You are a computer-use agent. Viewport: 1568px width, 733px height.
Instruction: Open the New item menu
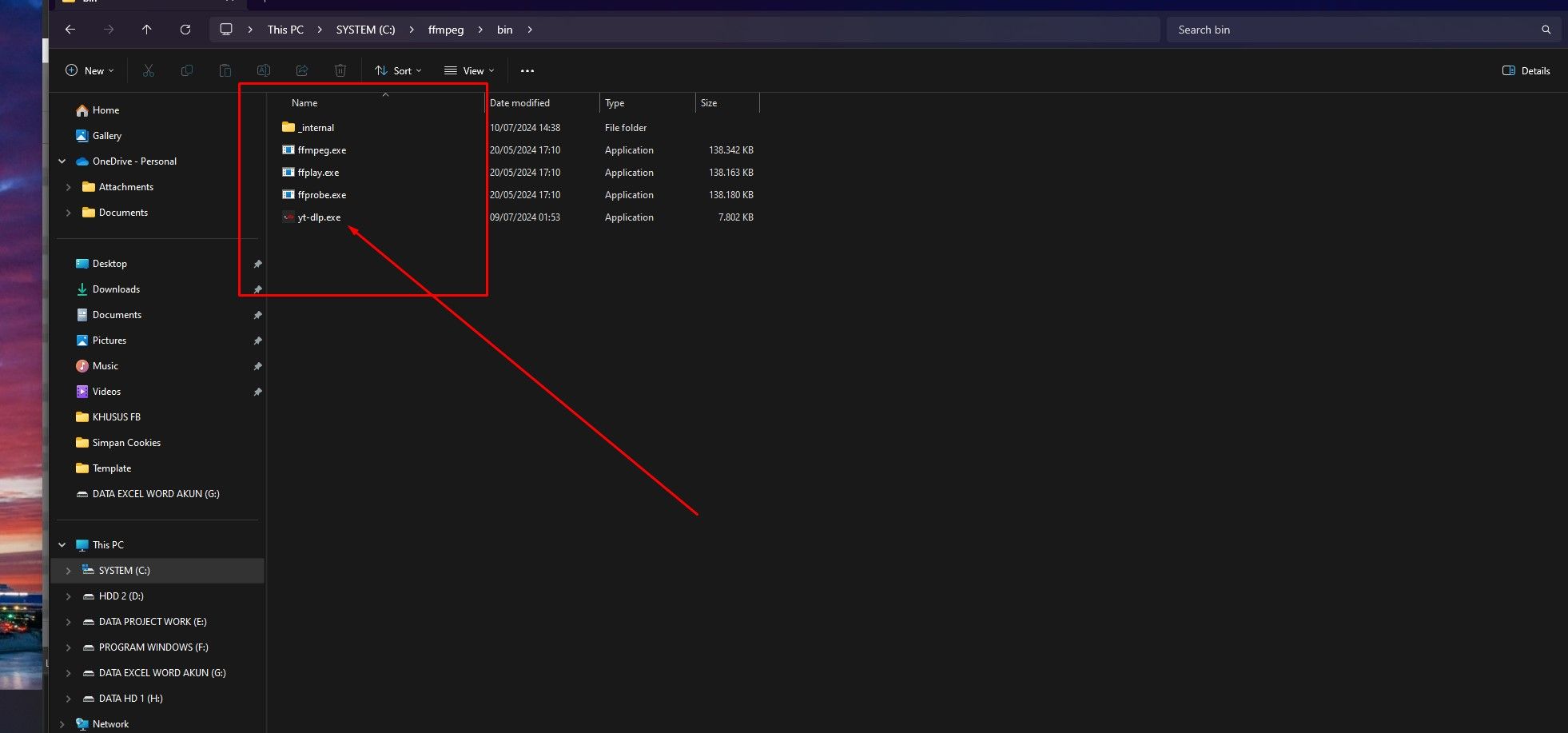(90, 70)
